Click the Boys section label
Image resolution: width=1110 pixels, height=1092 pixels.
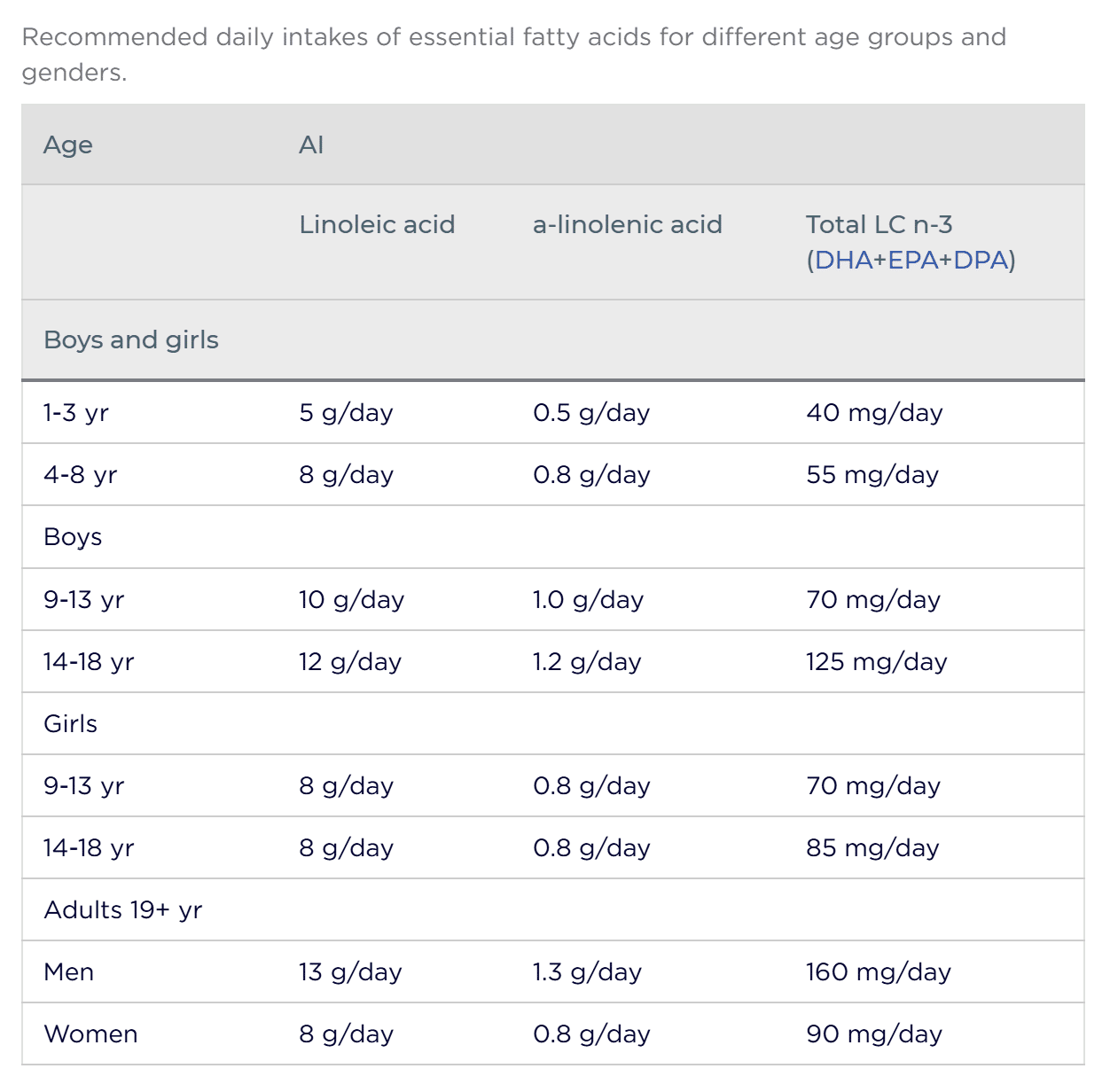point(73,537)
